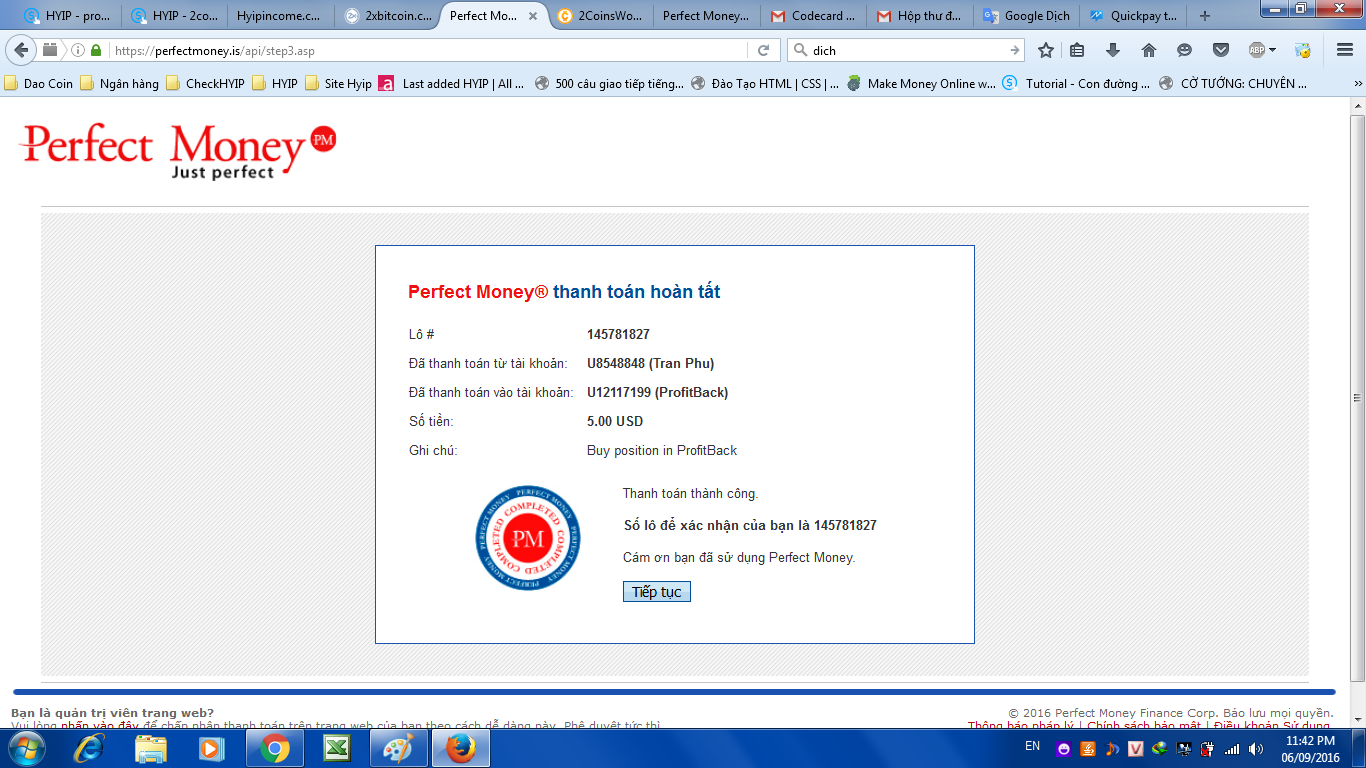Viewport: 1366px width, 768px height.
Task: Launch Windows Media Player from taskbar
Action: (211, 748)
